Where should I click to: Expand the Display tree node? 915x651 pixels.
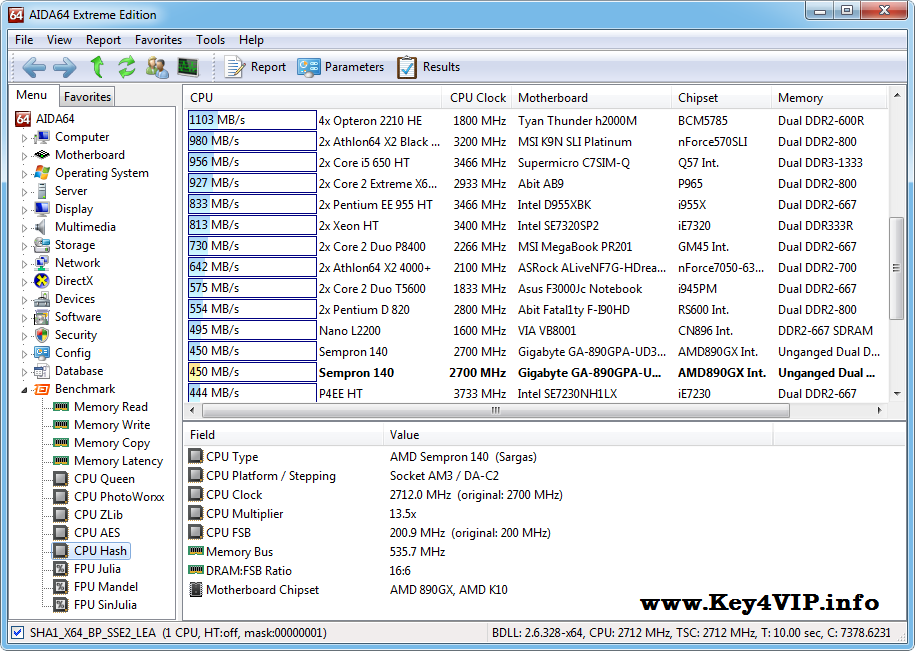coord(24,210)
